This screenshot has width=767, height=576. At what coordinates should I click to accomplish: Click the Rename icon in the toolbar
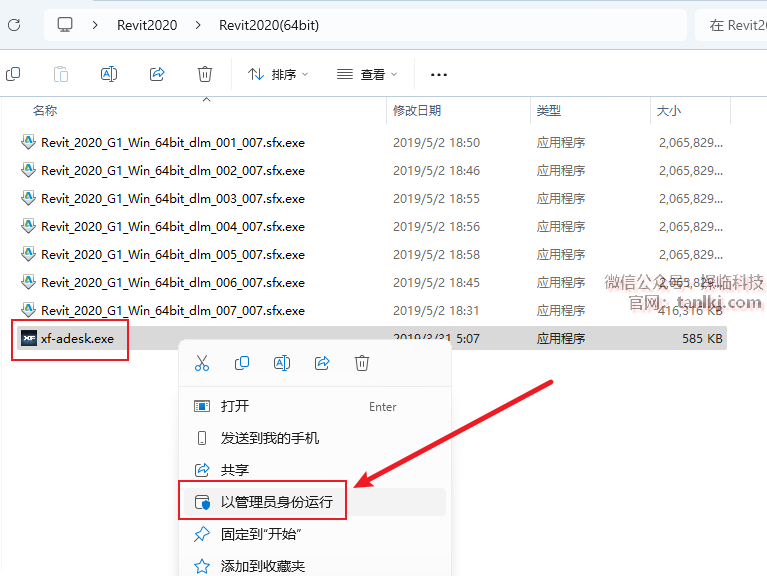click(109, 74)
